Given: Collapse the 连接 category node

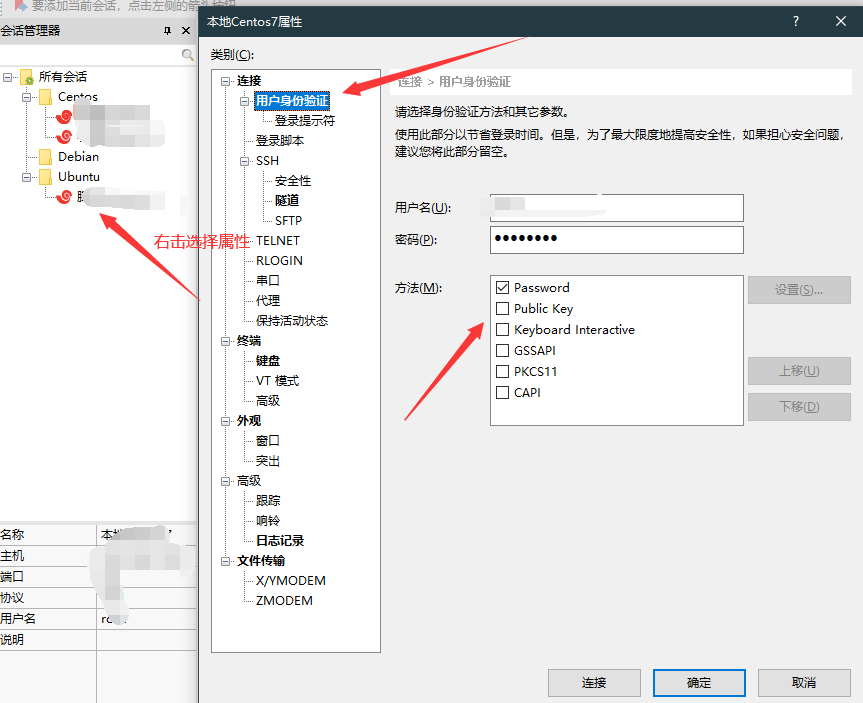Looking at the screenshot, I should (x=225, y=81).
